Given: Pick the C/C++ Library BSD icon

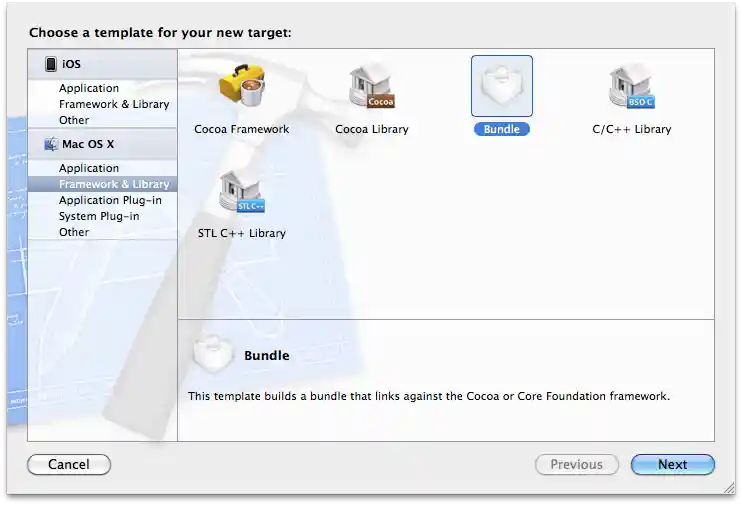Looking at the screenshot, I should coord(632,86).
